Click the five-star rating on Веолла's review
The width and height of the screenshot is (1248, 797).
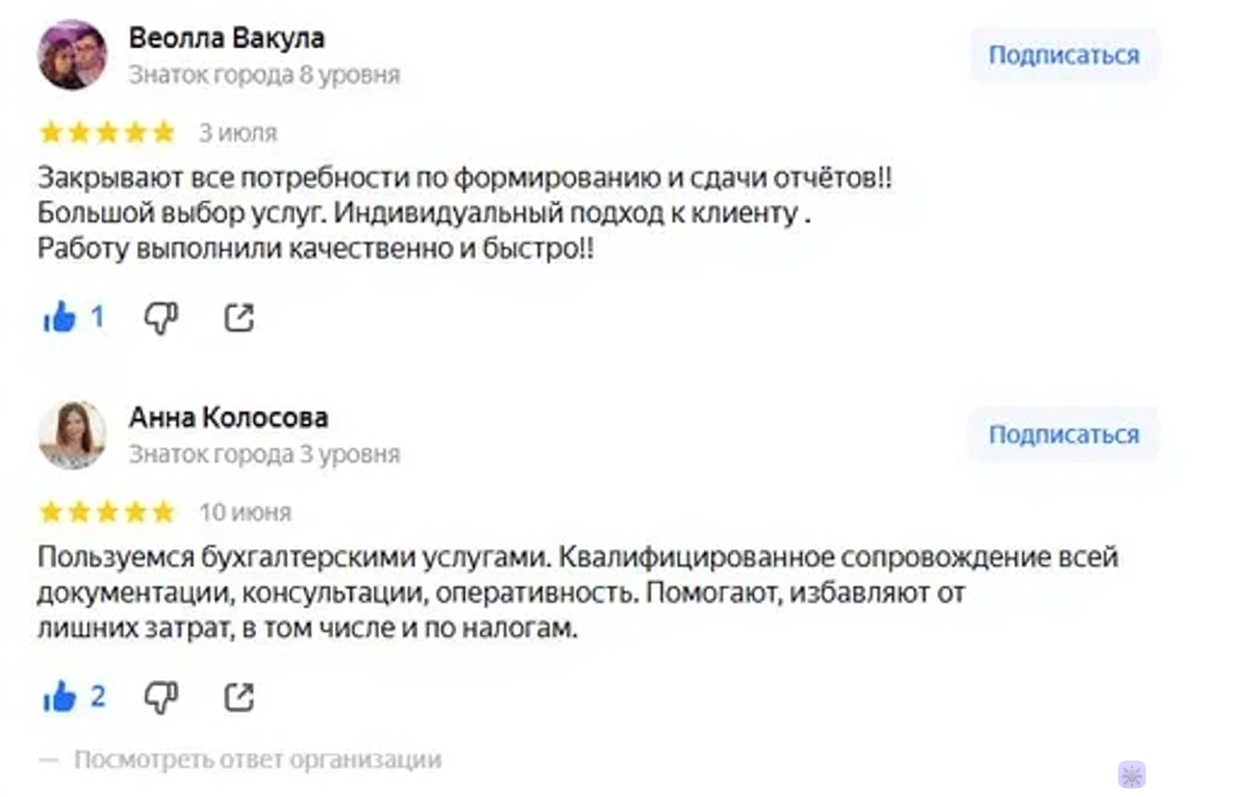pos(107,133)
